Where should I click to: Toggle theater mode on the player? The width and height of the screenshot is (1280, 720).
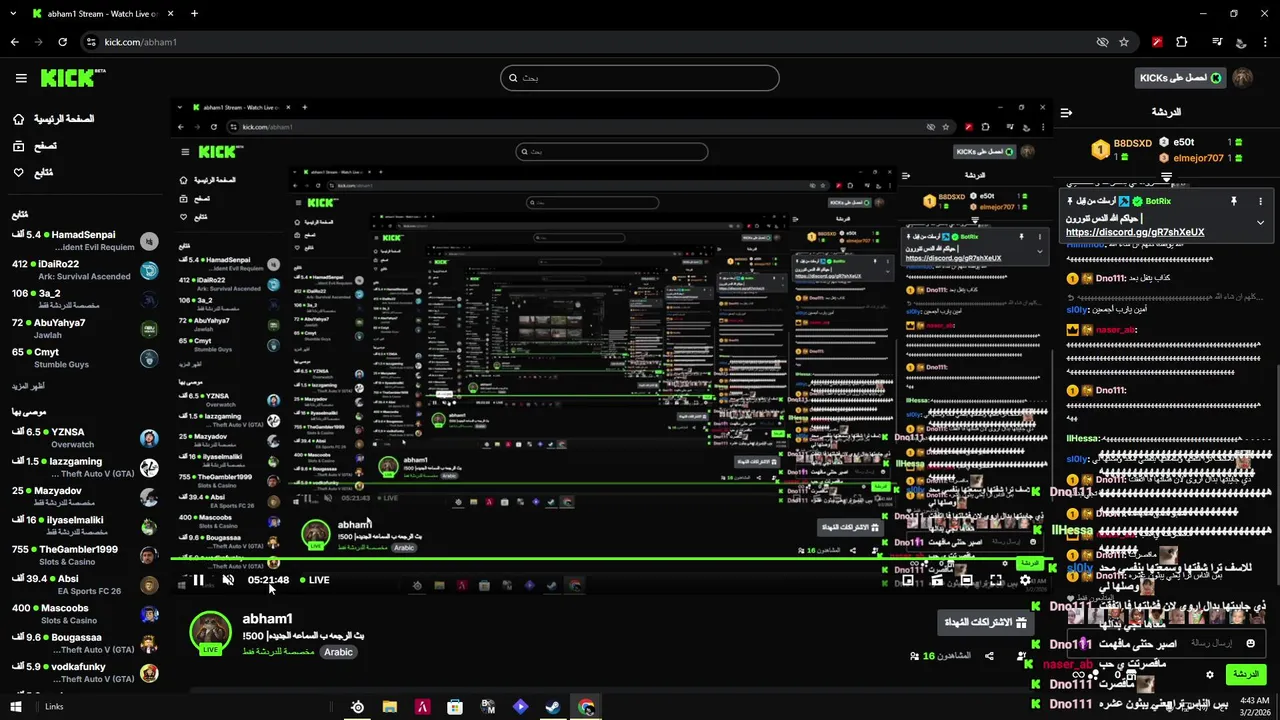[966, 580]
